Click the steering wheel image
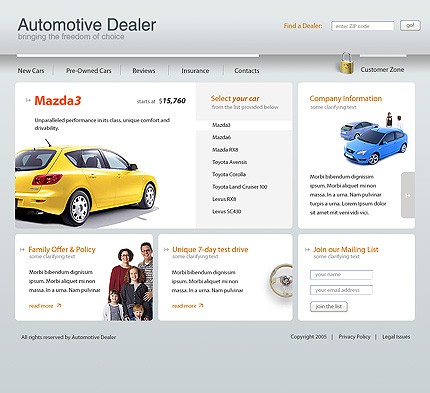 pos(281,280)
